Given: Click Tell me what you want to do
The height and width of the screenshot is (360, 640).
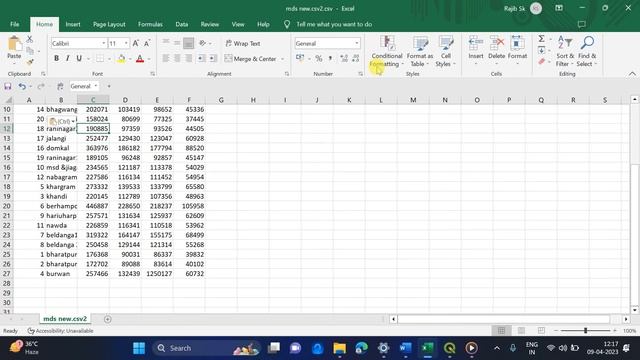Looking at the screenshot, I should pyautogui.click(x=334, y=24).
